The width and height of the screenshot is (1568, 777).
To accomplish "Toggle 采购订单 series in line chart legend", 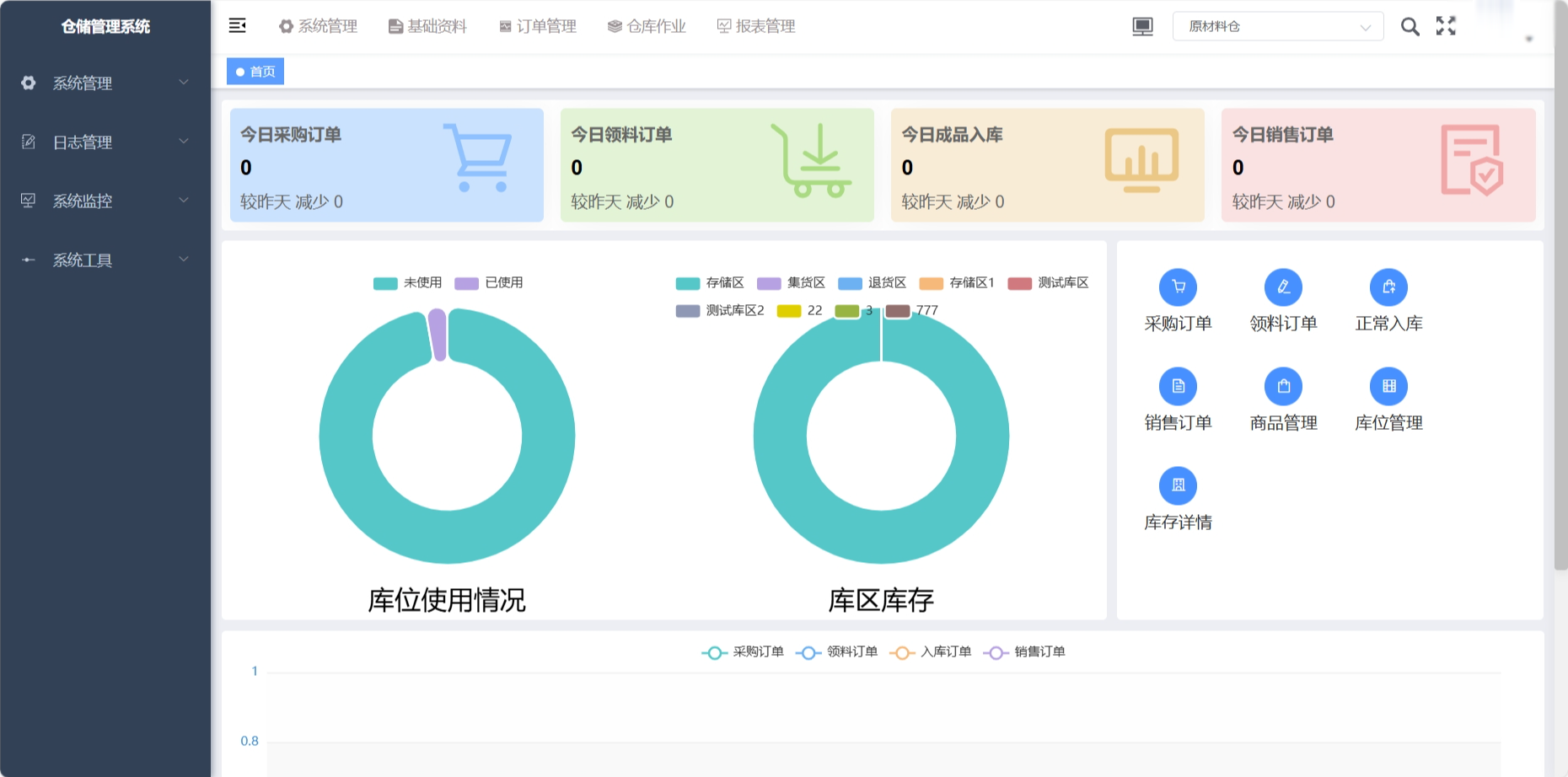I will [743, 652].
